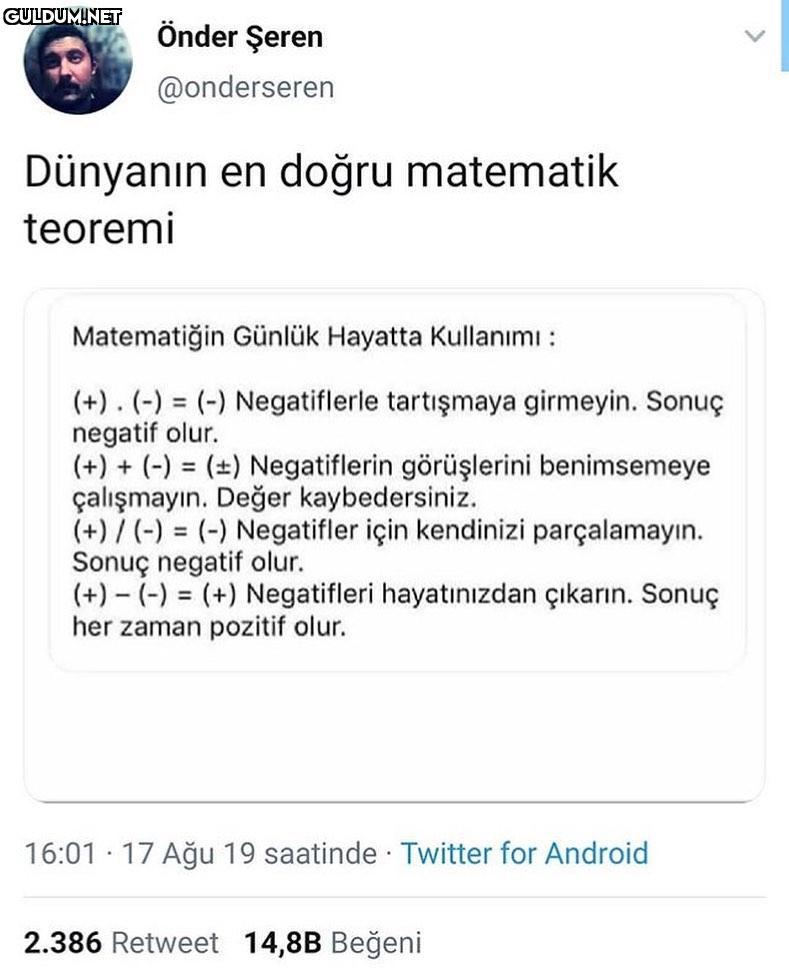View the 14,8B Beğeni list
The width and height of the screenshot is (789, 972).
pyautogui.click(x=332, y=942)
